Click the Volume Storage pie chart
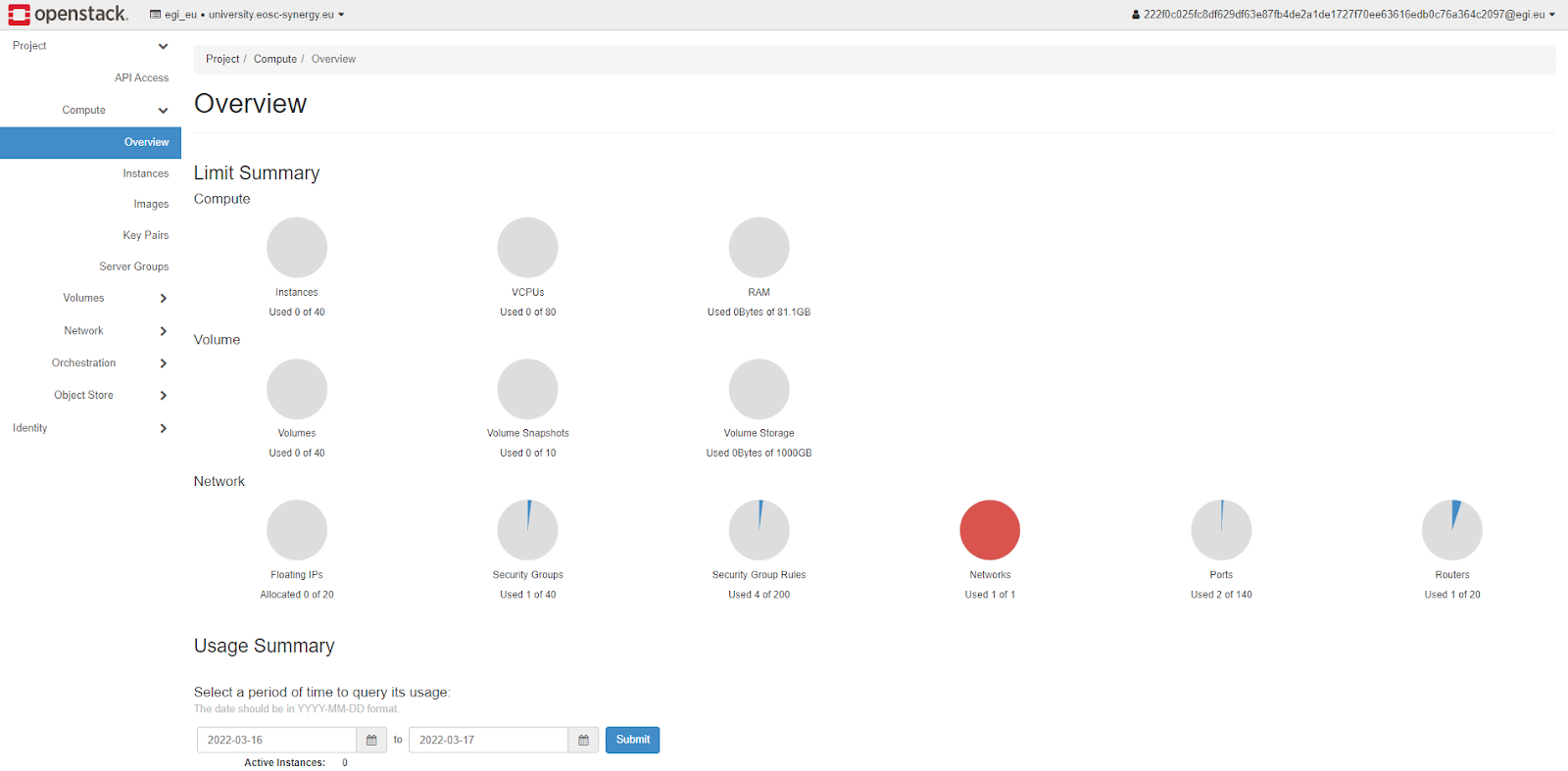Screen dimensions: 1568x771 click(759, 389)
